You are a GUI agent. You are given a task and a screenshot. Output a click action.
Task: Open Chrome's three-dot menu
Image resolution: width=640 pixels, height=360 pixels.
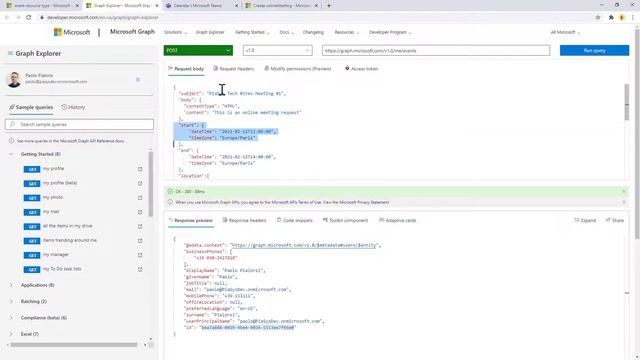(x=633, y=18)
